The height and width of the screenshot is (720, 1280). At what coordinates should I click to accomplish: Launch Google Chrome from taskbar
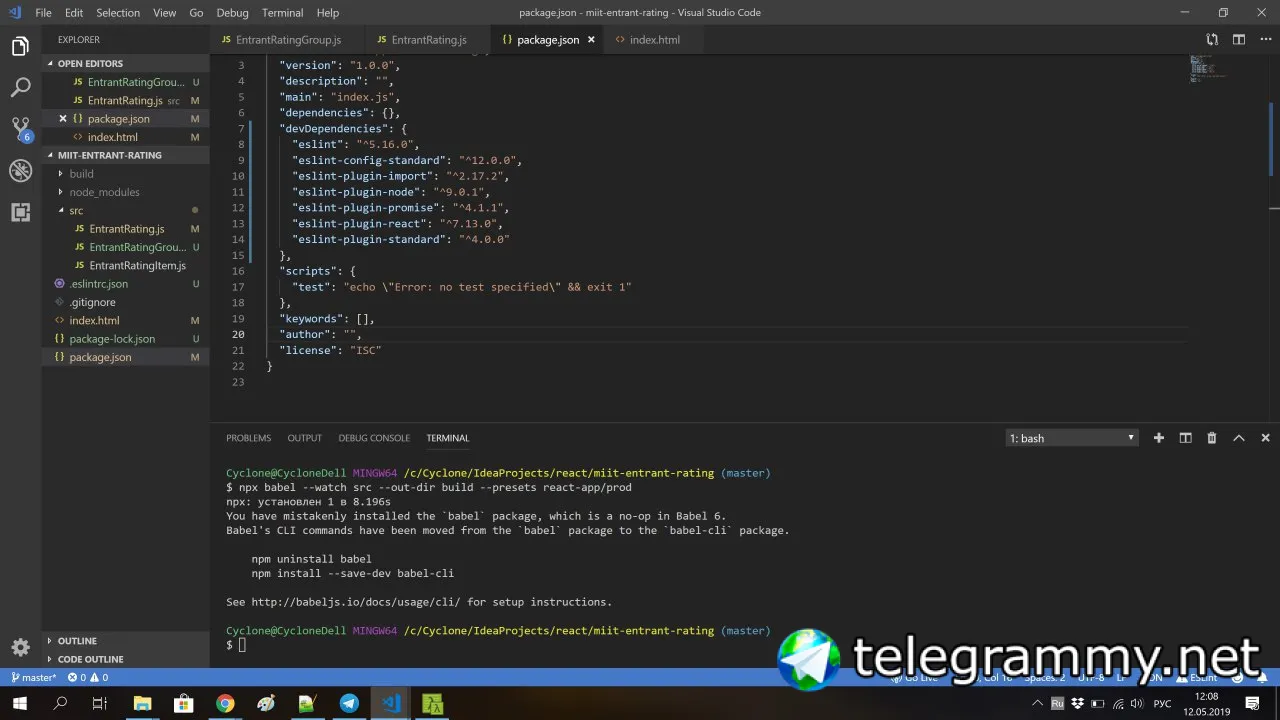point(225,704)
